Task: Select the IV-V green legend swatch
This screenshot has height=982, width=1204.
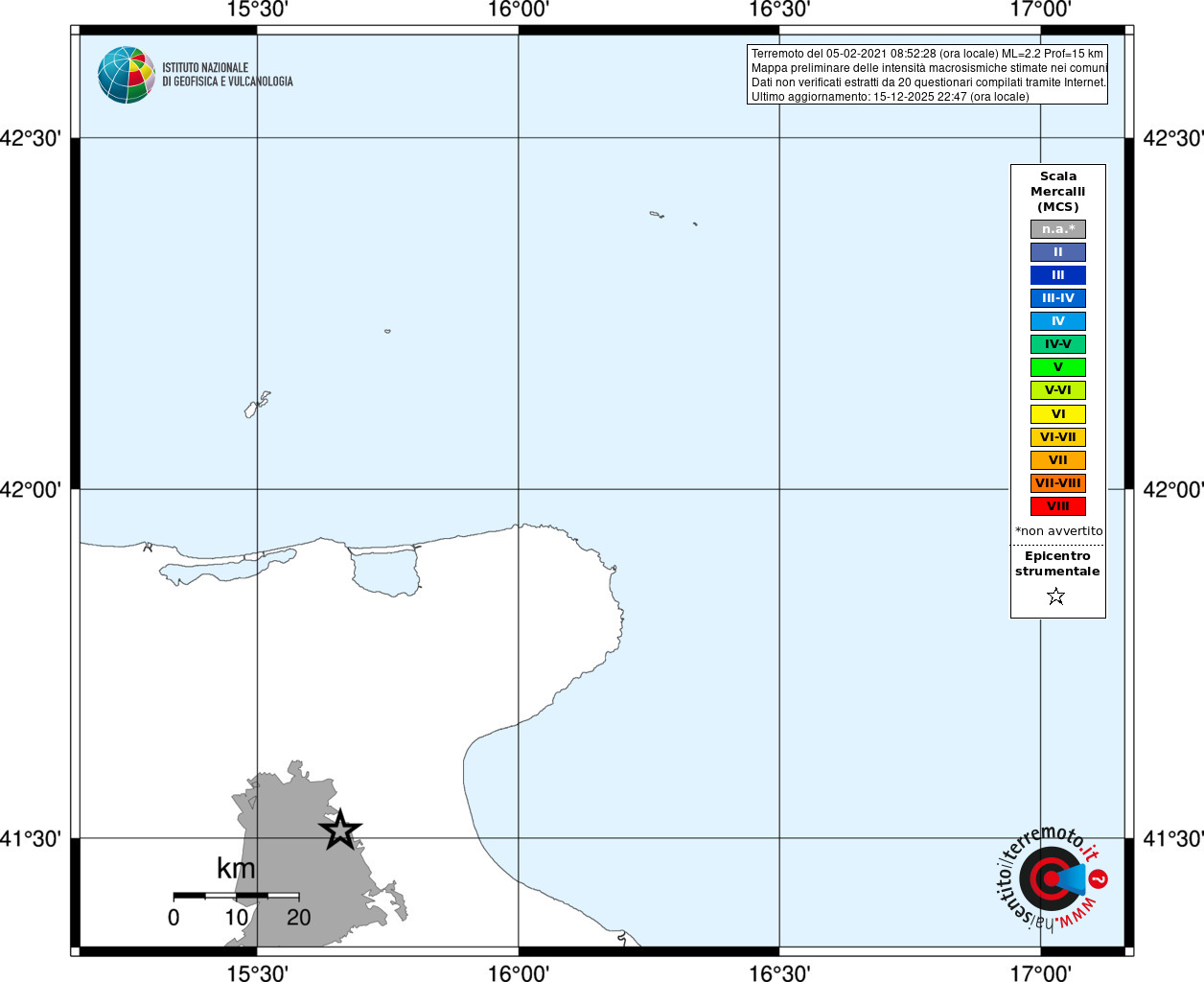Action: tap(1057, 344)
